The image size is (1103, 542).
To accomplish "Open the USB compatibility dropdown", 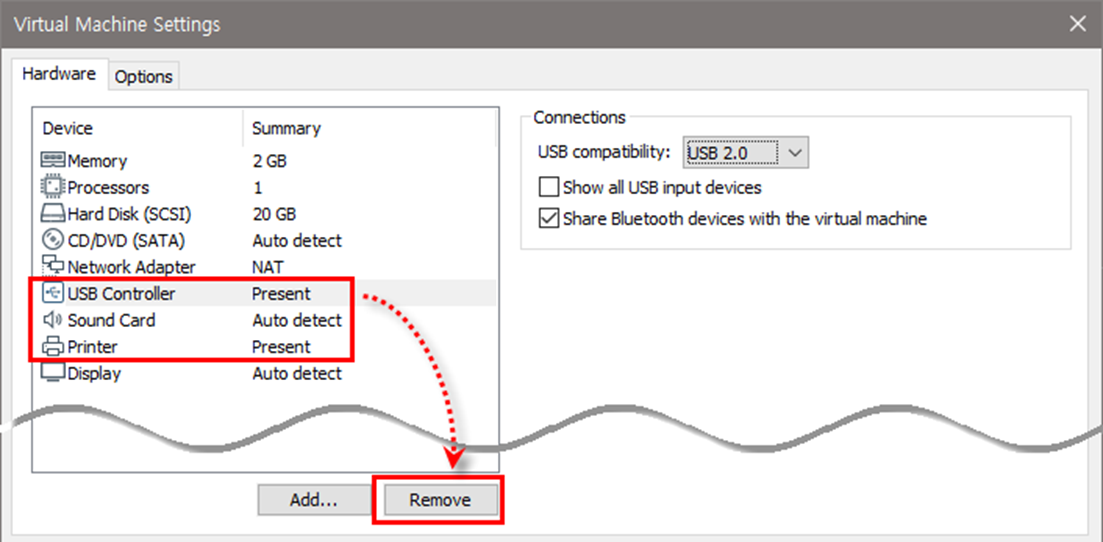I will click(x=746, y=153).
